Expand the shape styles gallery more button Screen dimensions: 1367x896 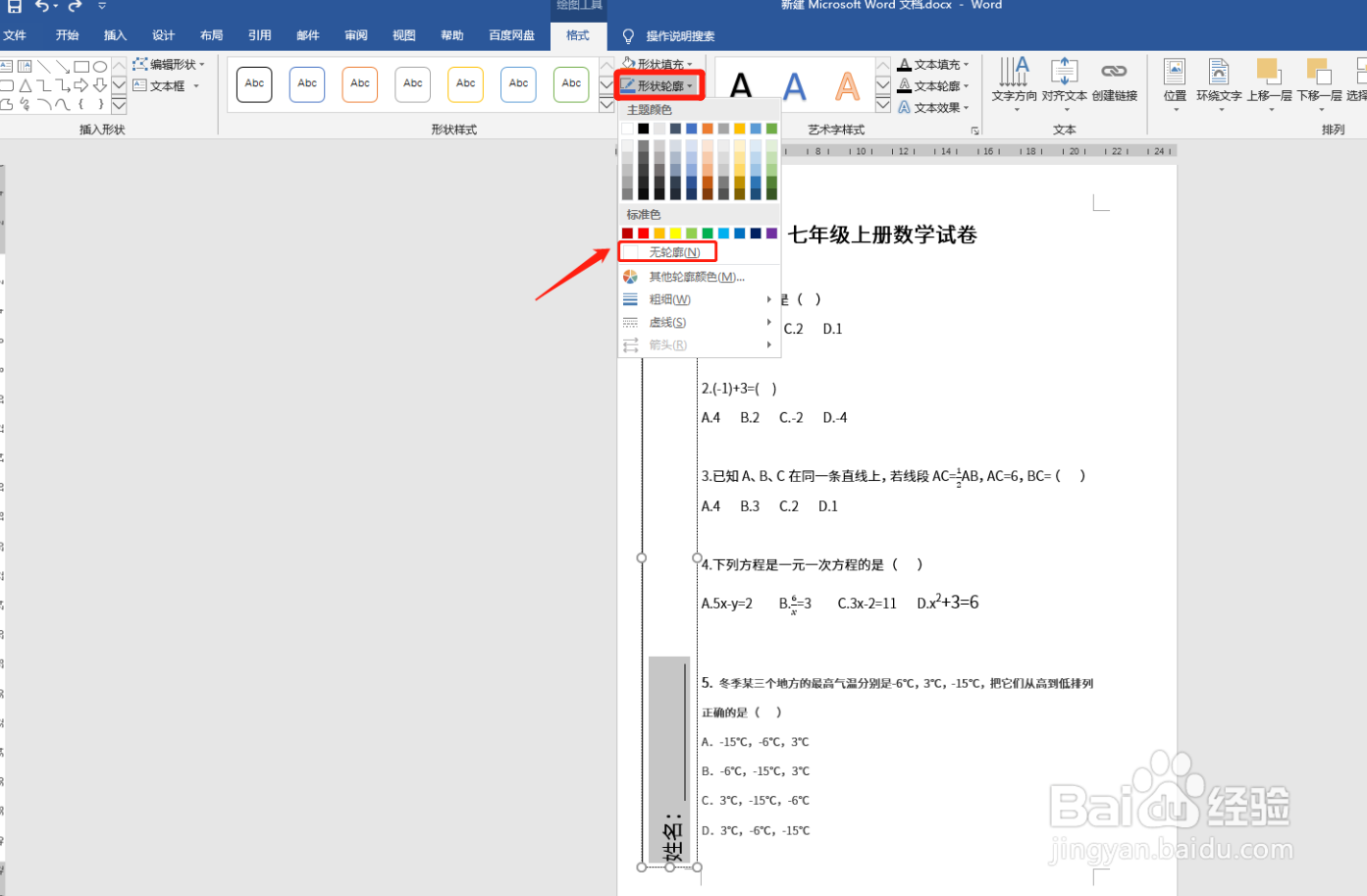pos(606,104)
